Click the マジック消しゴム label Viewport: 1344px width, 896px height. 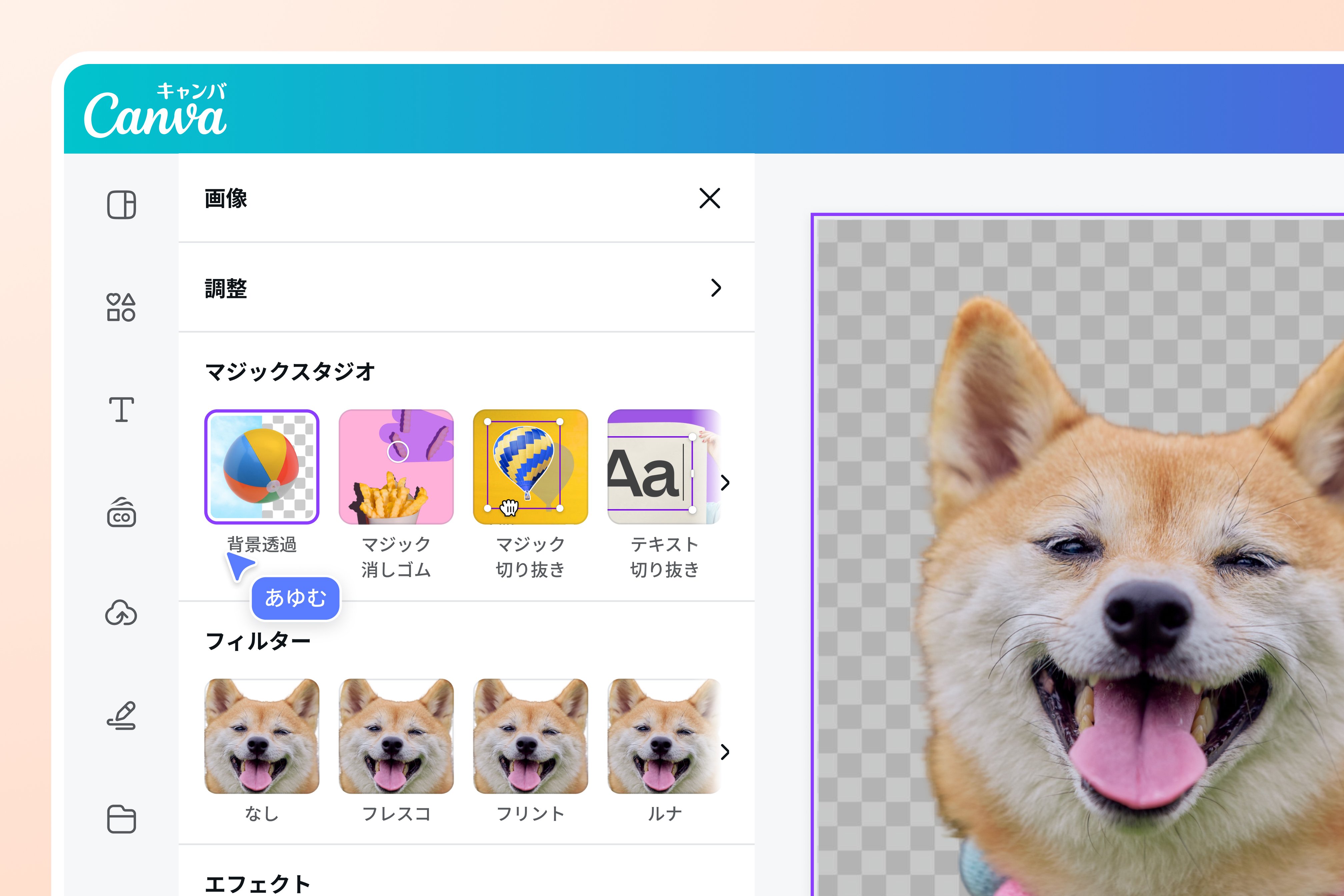(x=396, y=557)
